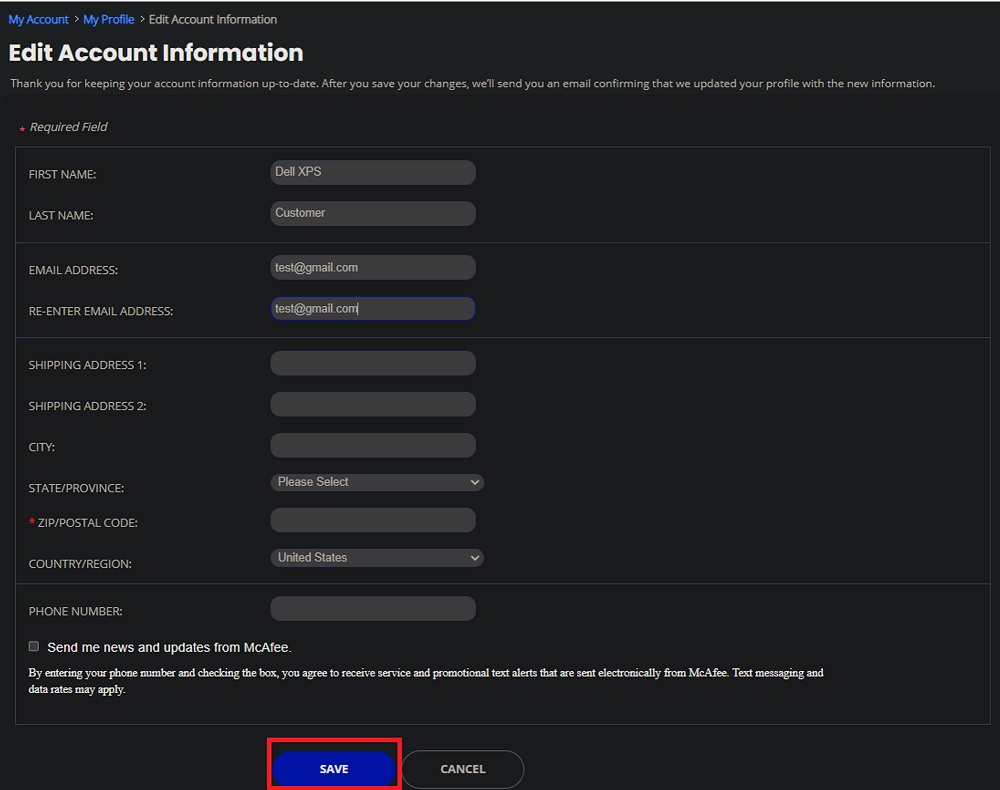1000x790 pixels.
Task: Select the CITY input field
Action: click(372, 445)
